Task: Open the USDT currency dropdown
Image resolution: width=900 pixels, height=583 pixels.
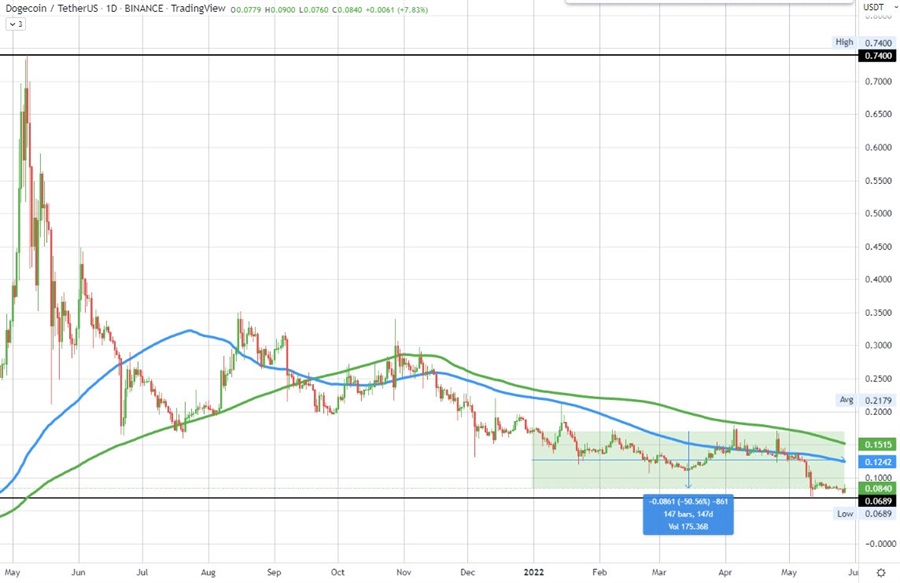Action: tap(875, 11)
